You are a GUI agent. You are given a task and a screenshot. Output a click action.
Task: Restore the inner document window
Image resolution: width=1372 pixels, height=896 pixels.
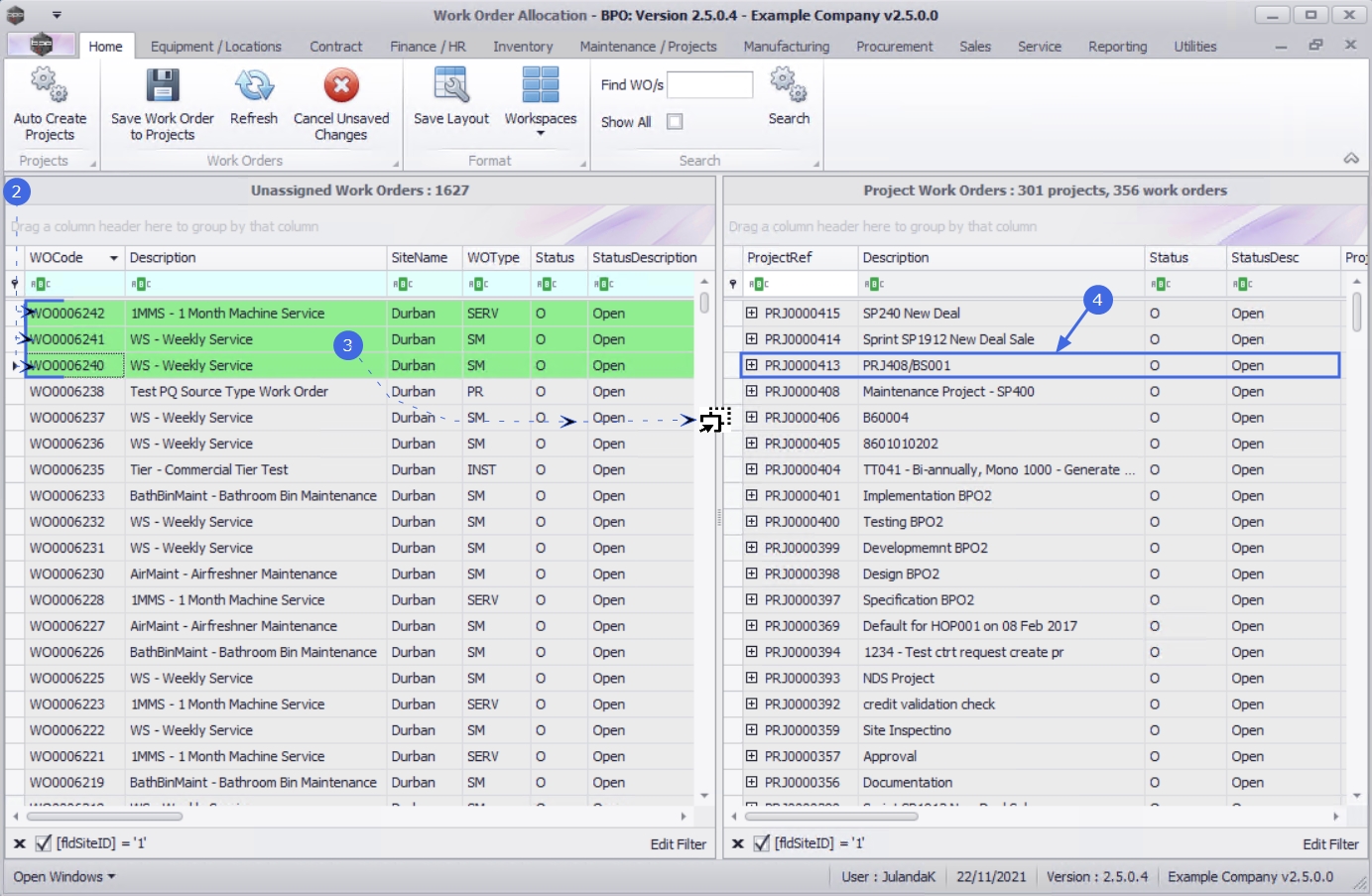(x=1315, y=45)
